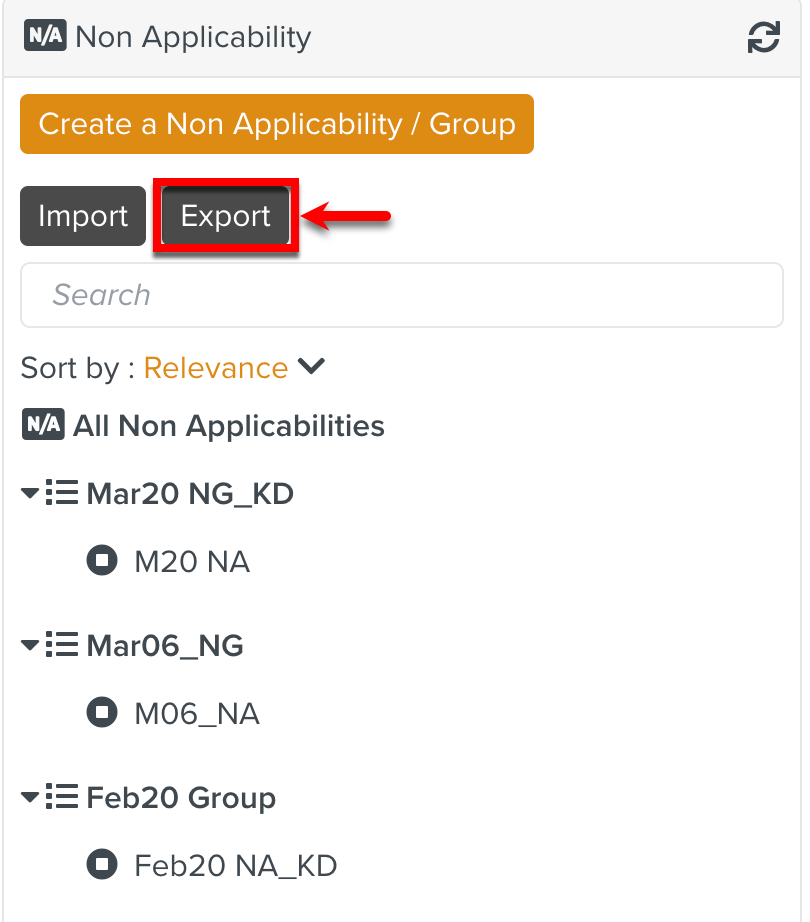Click the round icon beside M20 NA
Image resolution: width=810 pixels, height=922 pixels.
(x=102, y=560)
